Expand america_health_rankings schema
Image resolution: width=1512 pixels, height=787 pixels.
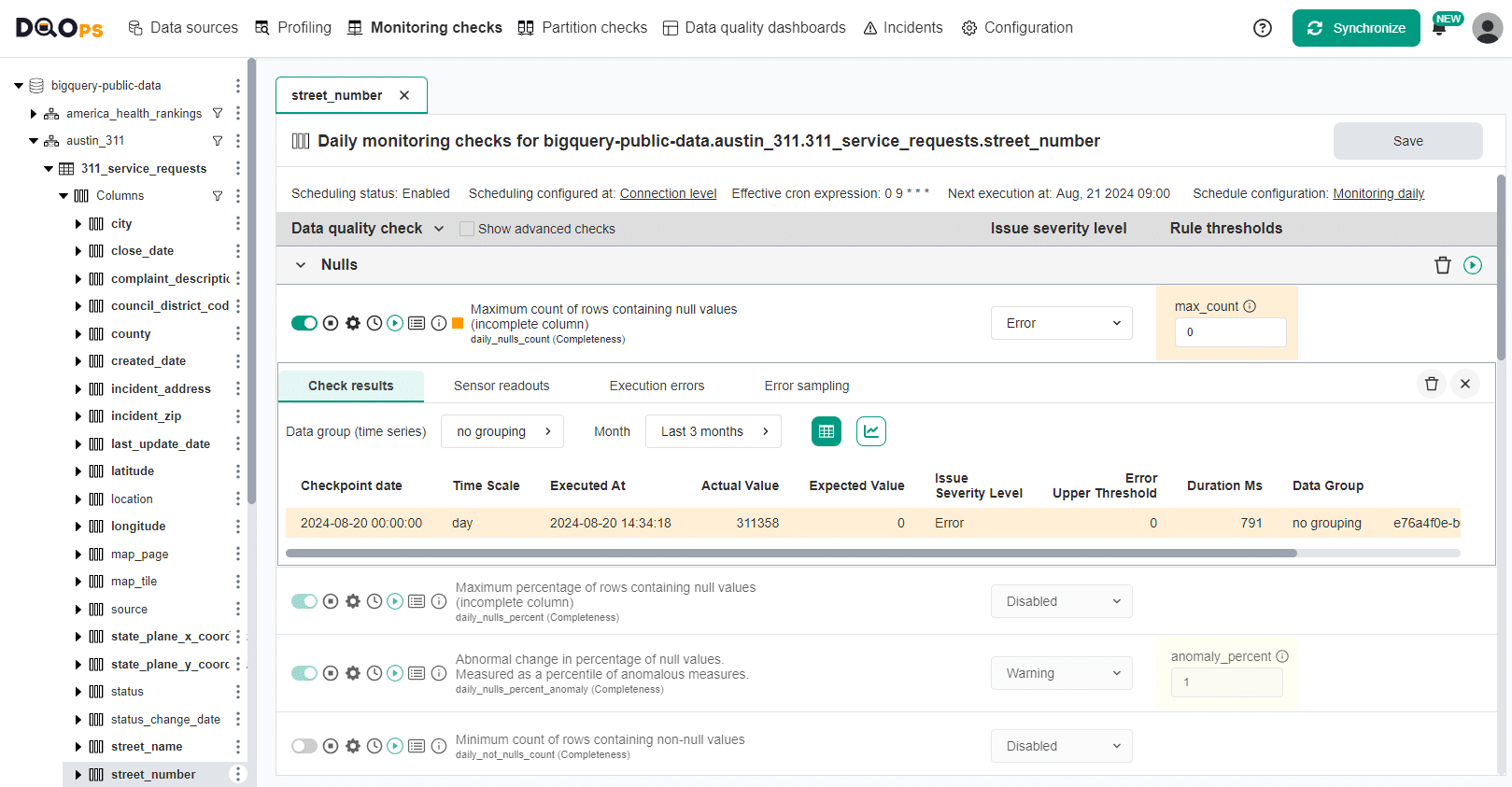coord(34,114)
